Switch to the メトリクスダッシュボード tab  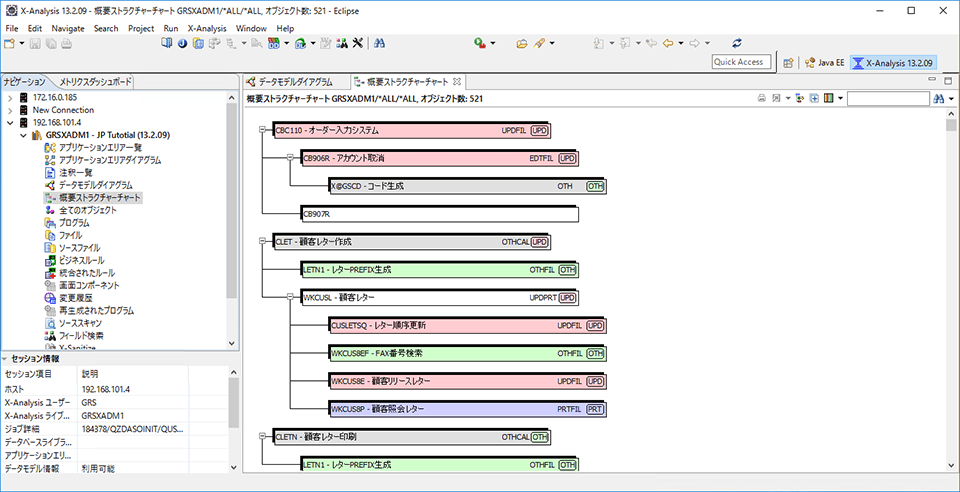[96, 81]
